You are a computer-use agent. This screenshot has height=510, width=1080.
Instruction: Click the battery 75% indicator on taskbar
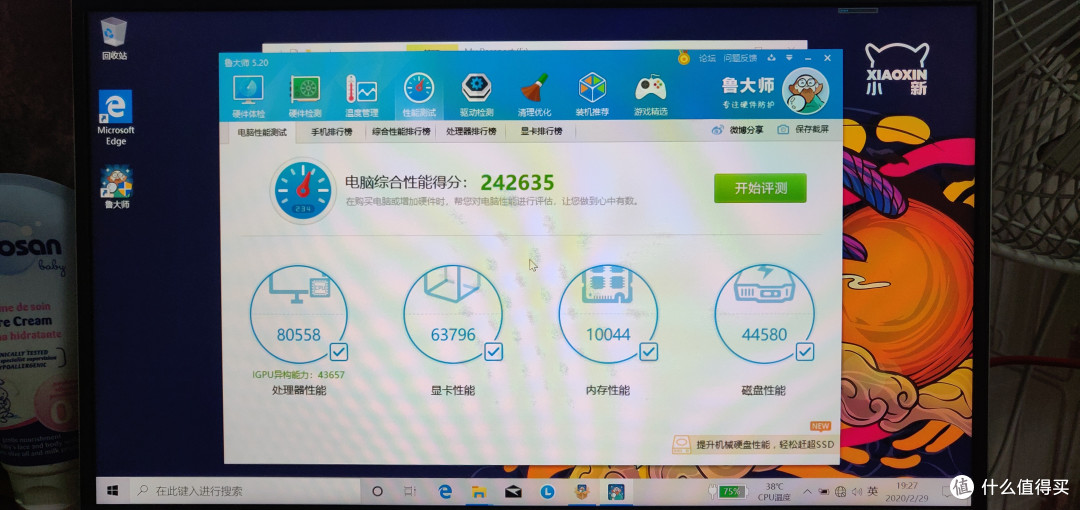(727, 491)
